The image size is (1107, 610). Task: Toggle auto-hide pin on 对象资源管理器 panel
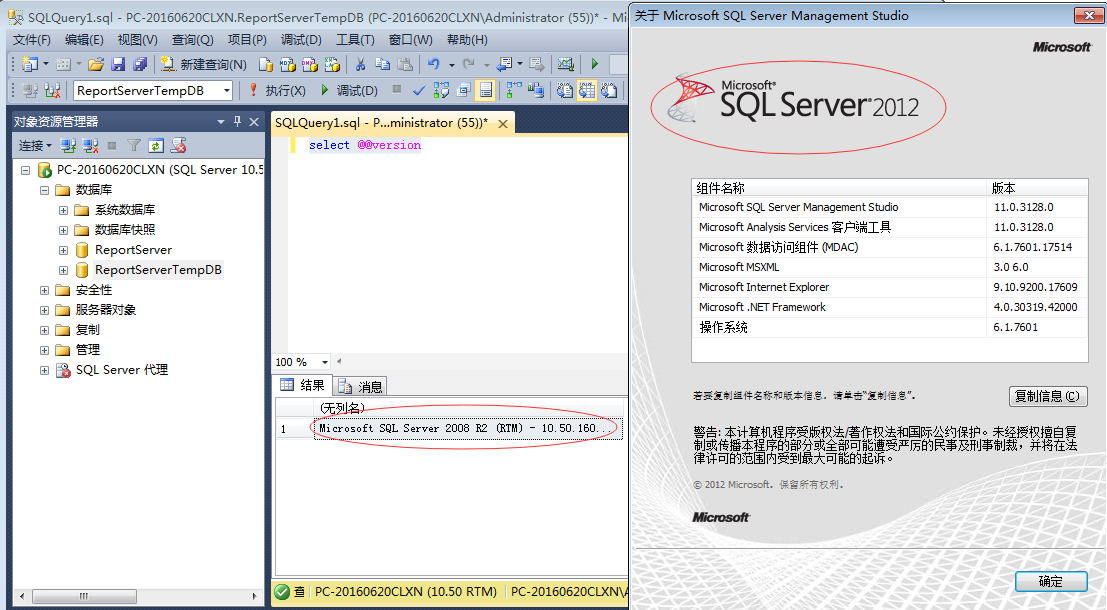pos(237,121)
